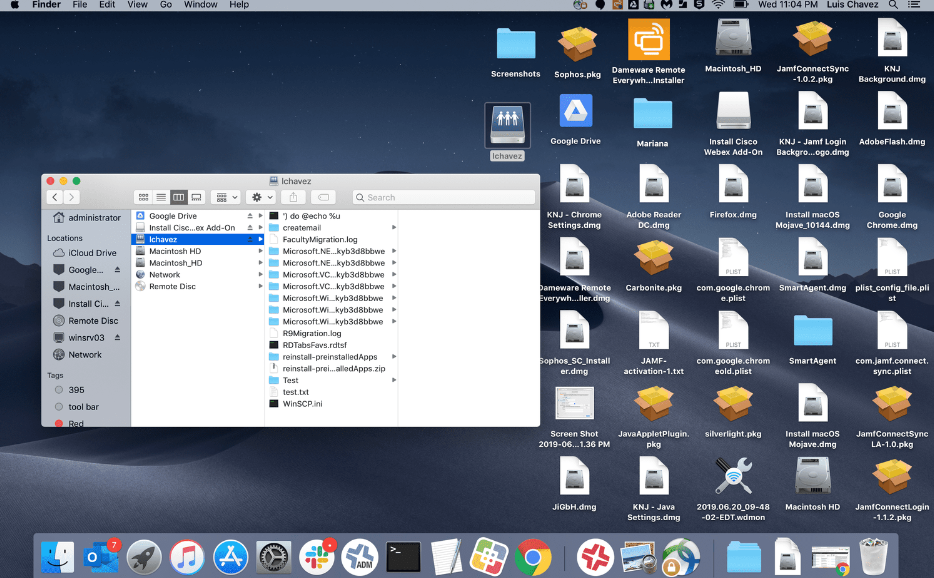Open the Help menu
This screenshot has height=578, width=934.
point(239,5)
